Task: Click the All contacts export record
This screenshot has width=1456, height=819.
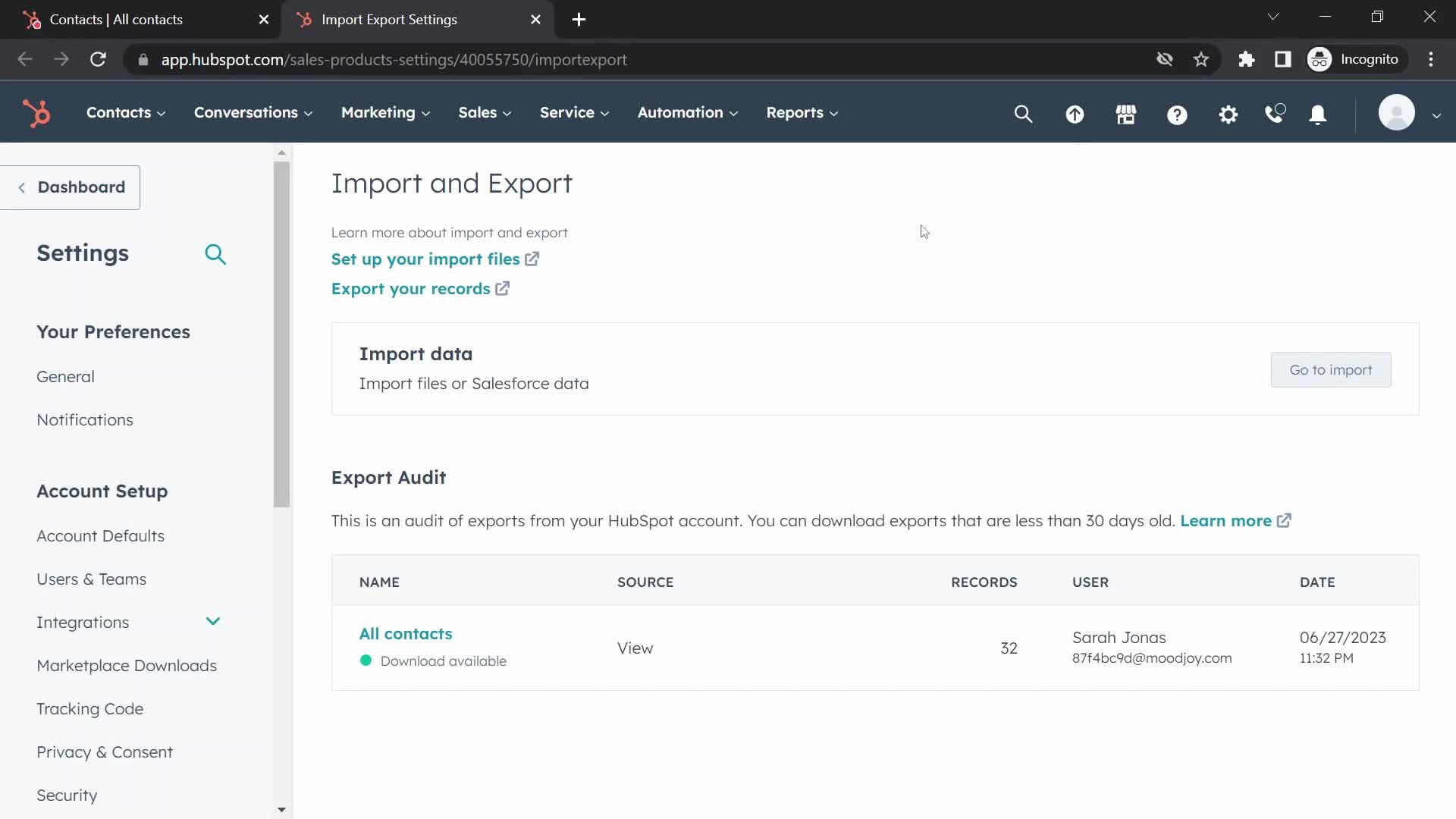Action: 405,633
